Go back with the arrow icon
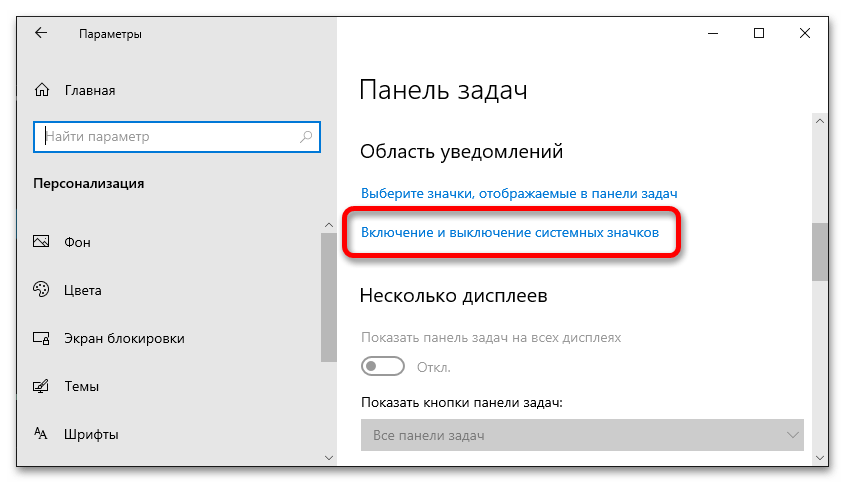845x483 pixels. (41, 33)
